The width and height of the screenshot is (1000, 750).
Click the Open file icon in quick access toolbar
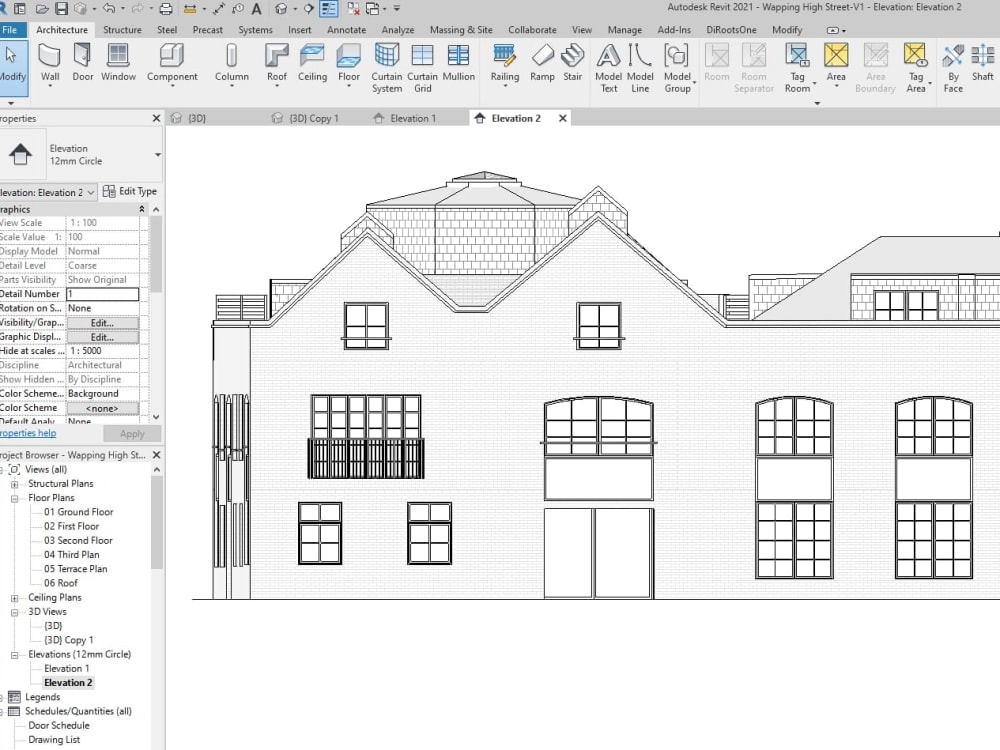click(x=42, y=9)
